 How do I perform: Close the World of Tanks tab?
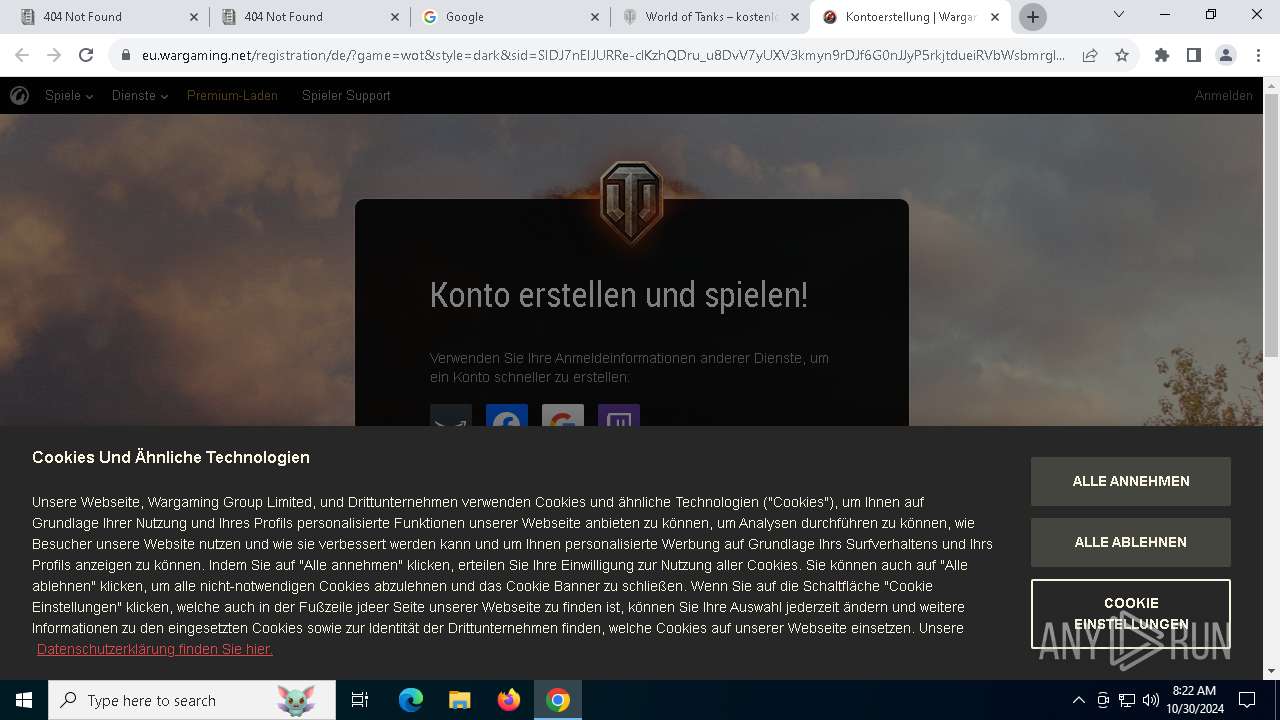coord(794,17)
